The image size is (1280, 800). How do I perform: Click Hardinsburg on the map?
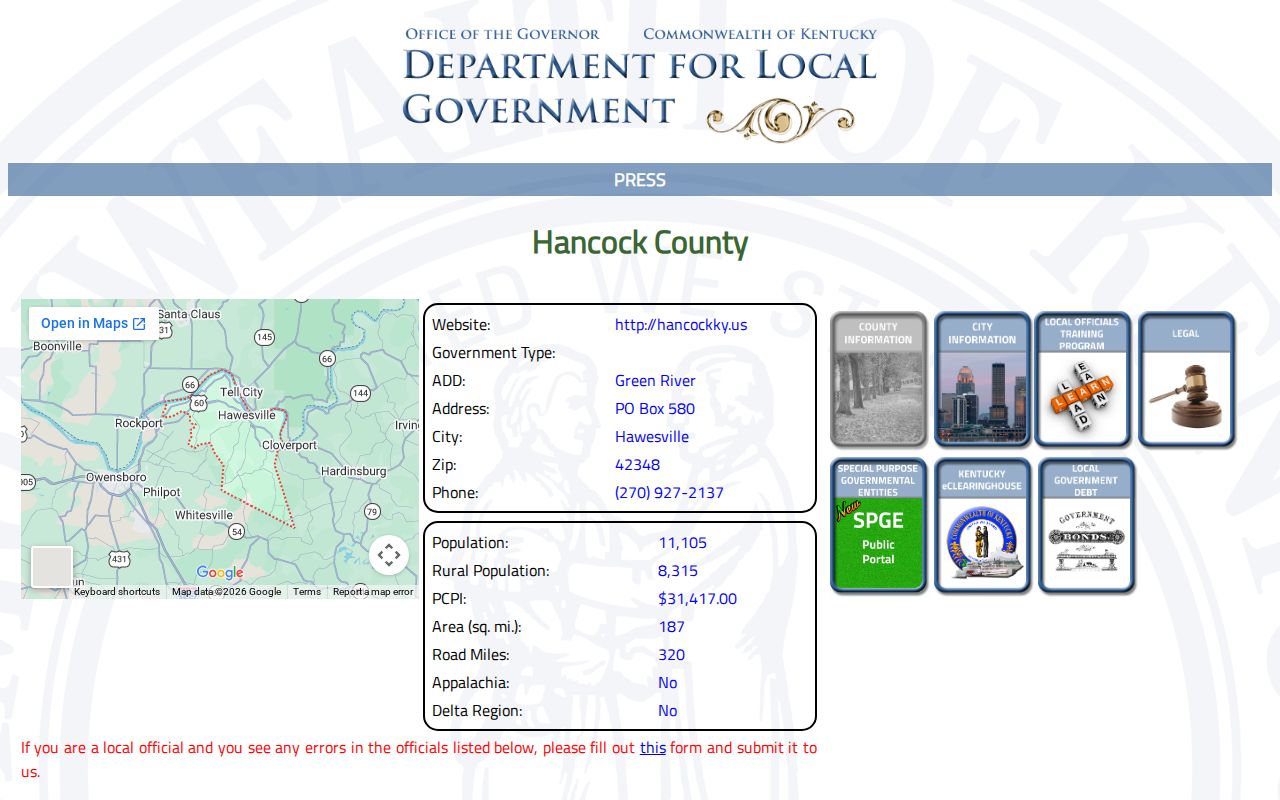353,471
